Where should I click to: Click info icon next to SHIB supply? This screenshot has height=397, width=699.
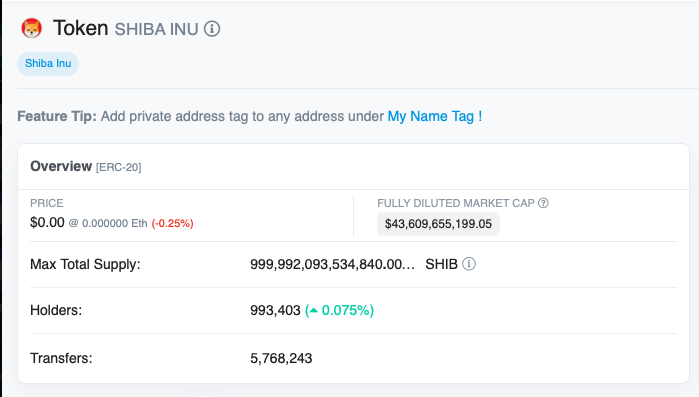tap(469, 264)
